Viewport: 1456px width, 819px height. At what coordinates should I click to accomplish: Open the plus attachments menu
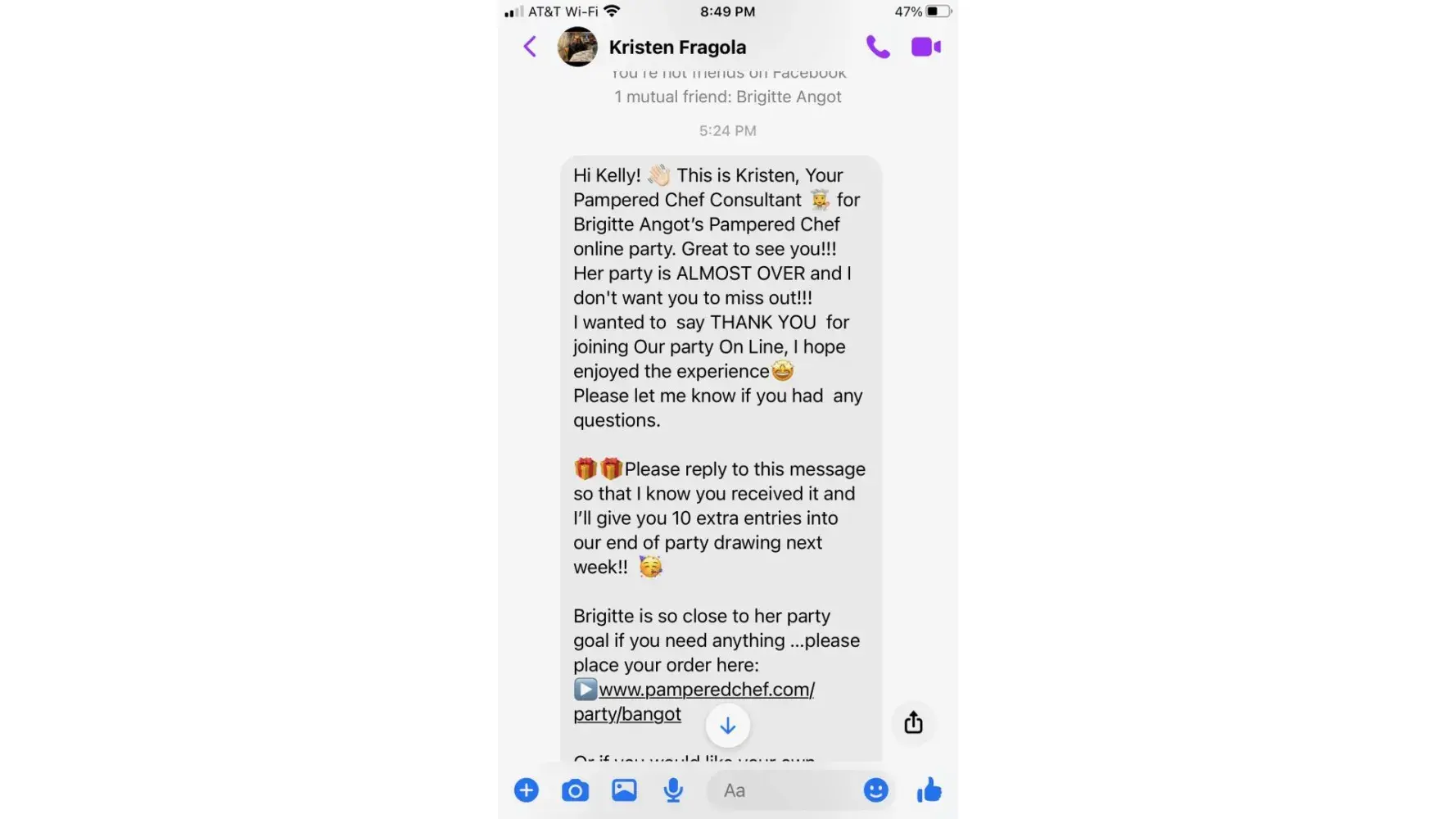point(527,790)
